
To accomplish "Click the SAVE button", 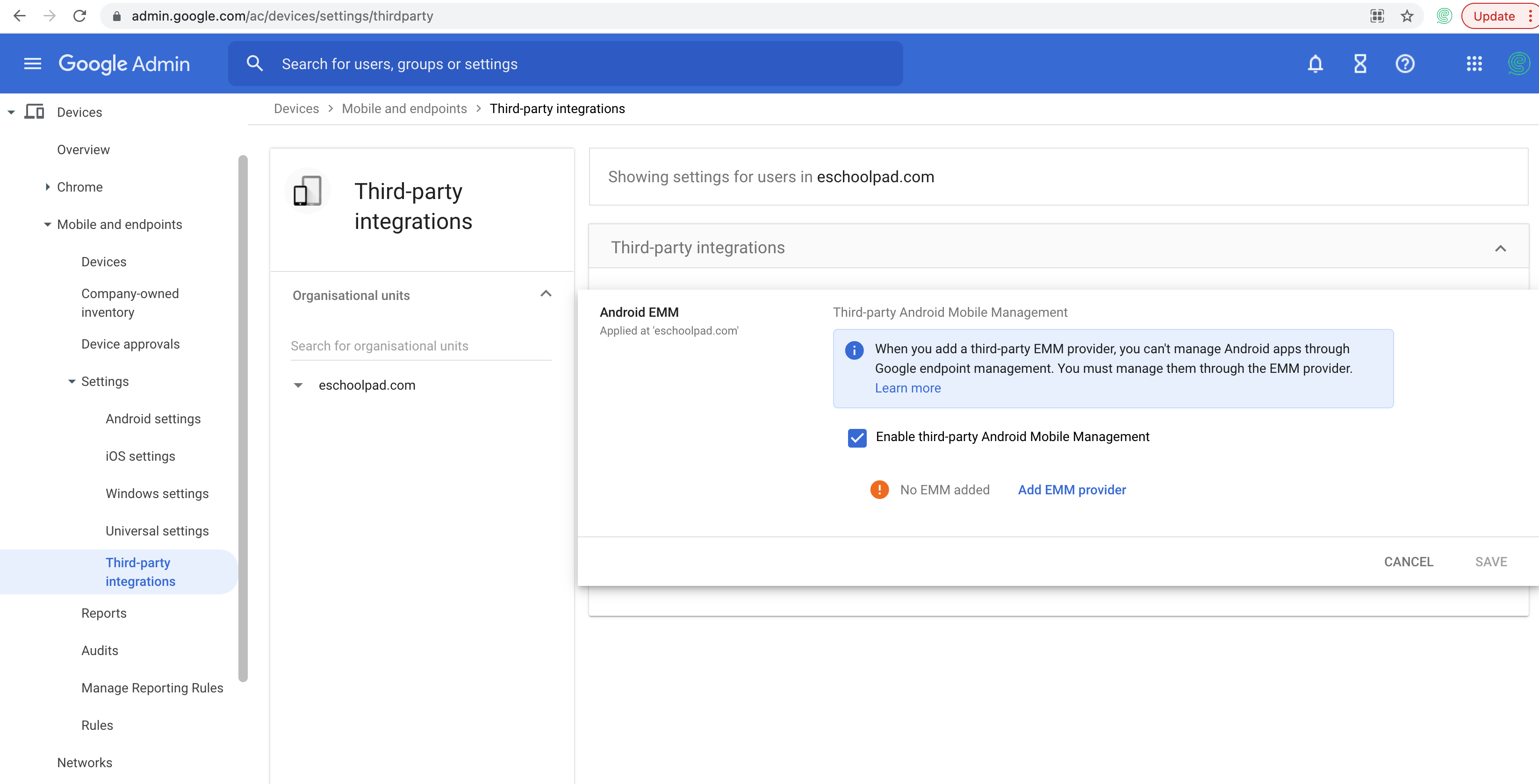I will click(1490, 561).
